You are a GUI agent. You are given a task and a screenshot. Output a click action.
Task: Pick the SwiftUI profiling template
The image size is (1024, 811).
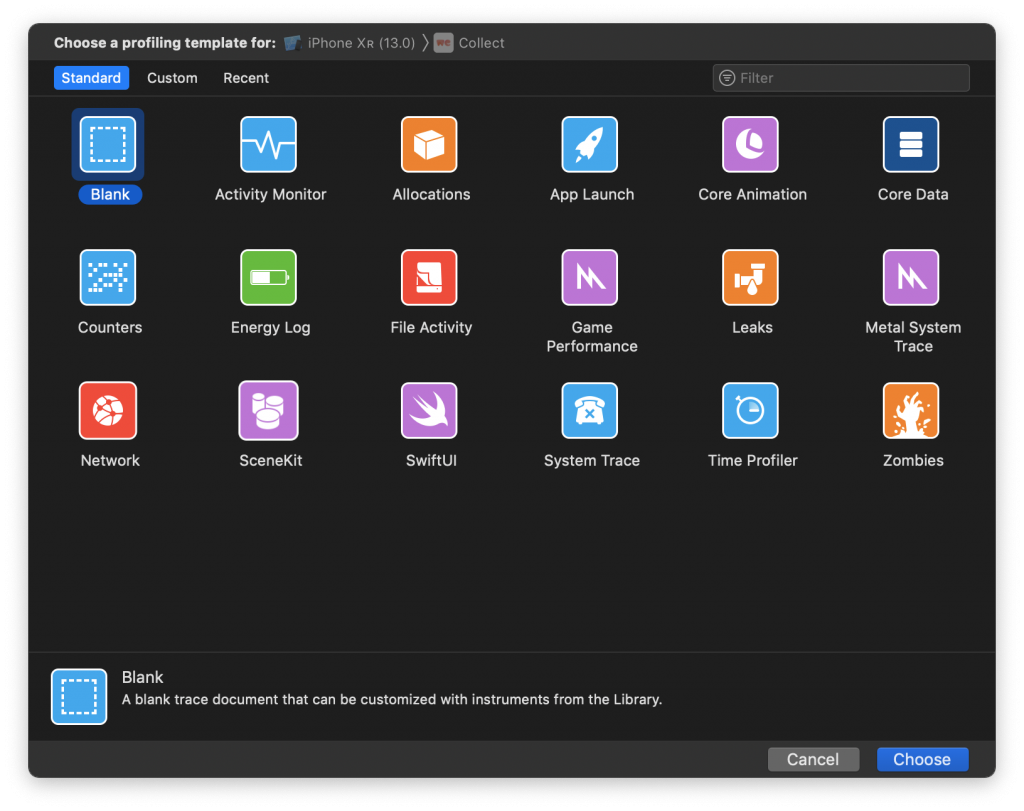[x=430, y=410]
